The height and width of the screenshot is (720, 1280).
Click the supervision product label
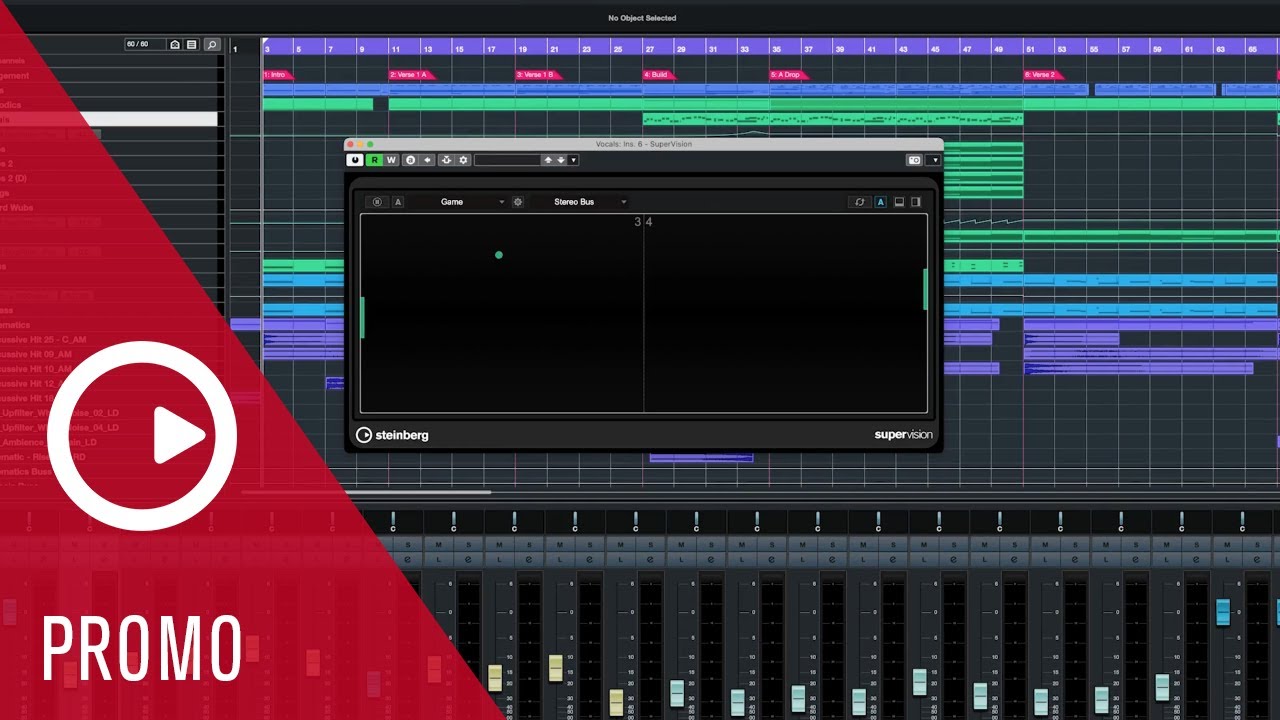point(903,435)
